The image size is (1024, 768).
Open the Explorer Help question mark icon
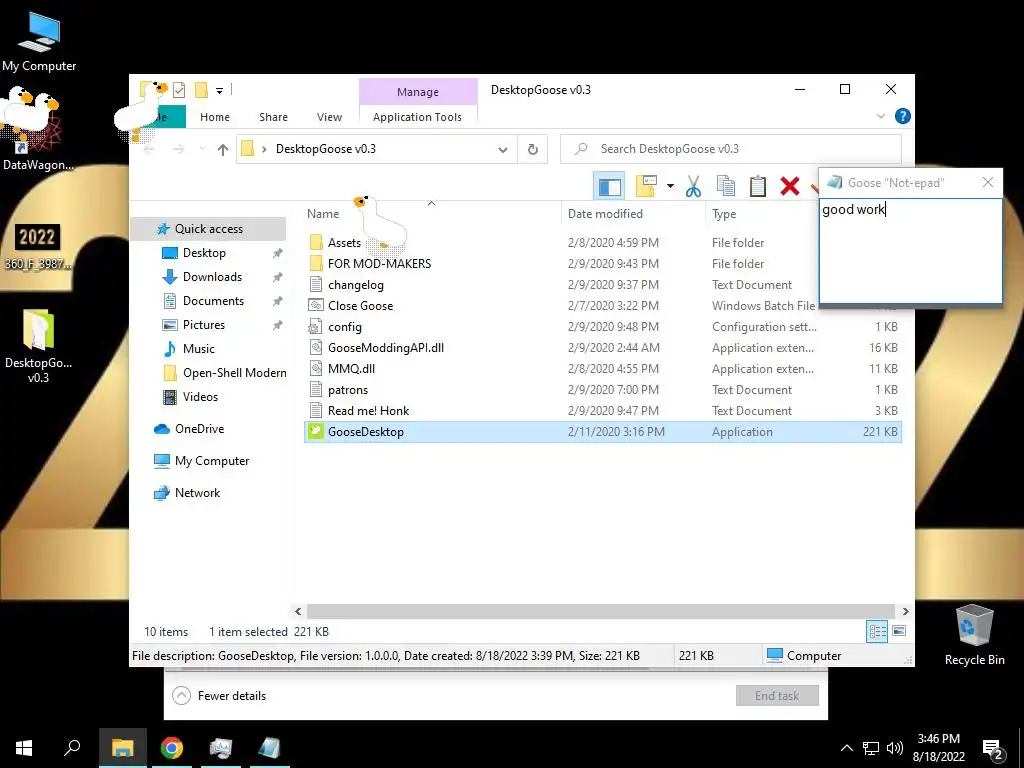coord(903,116)
